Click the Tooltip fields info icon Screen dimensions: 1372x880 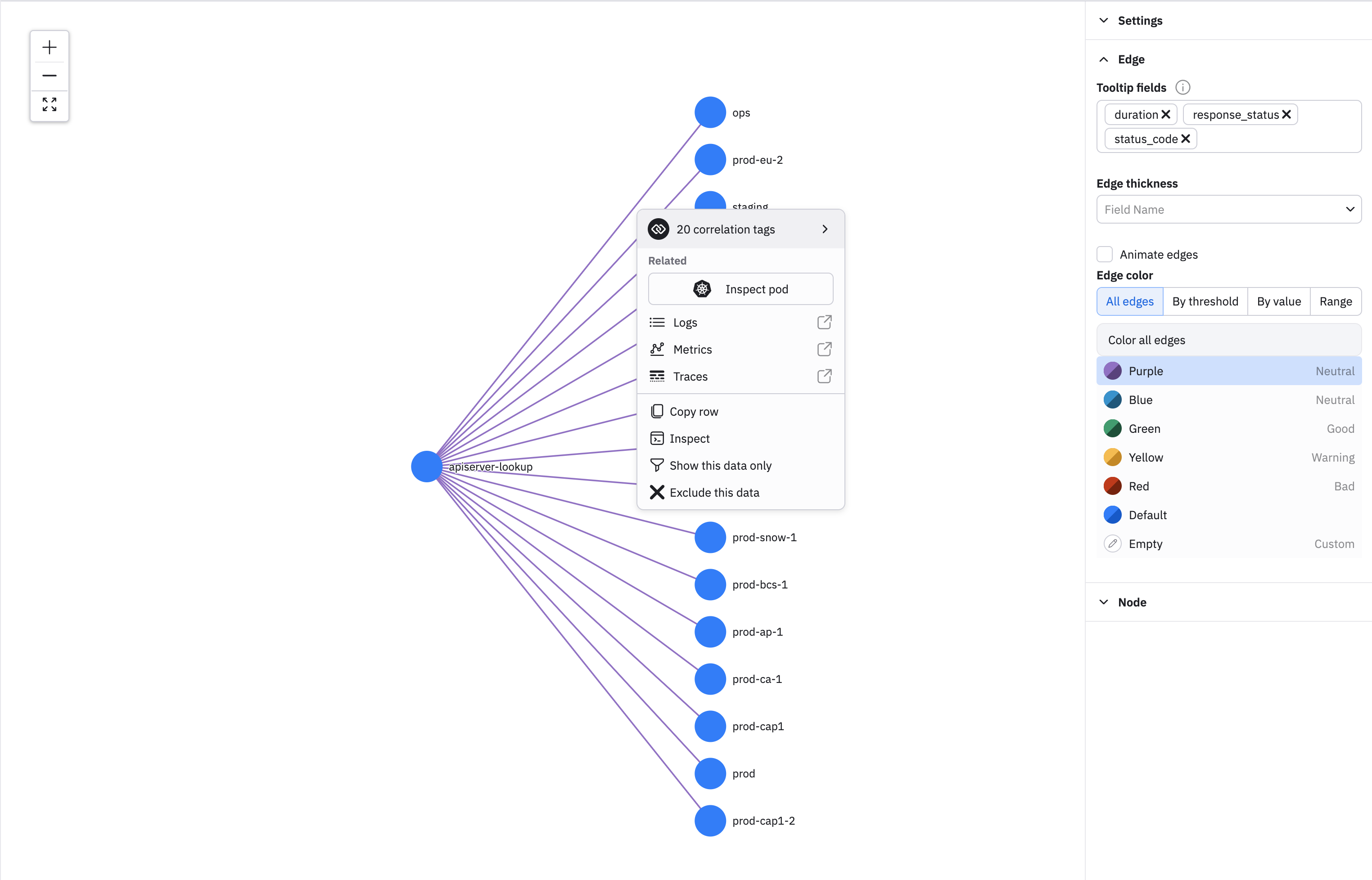click(x=1182, y=87)
